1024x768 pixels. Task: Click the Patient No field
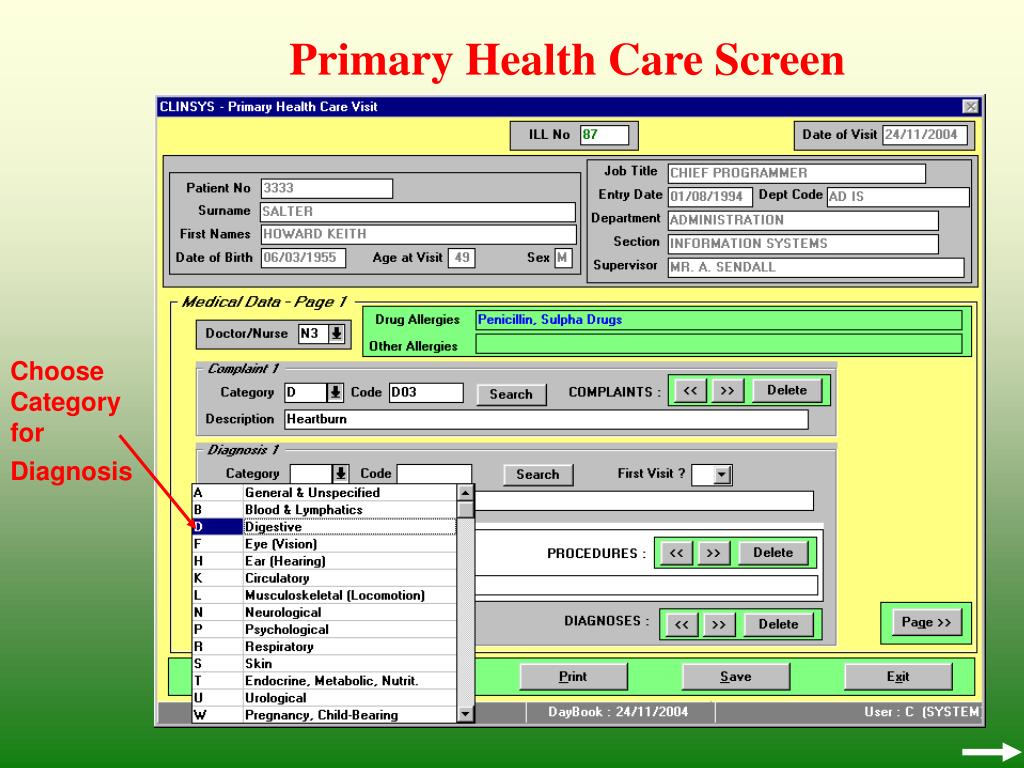(x=327, y=189)
